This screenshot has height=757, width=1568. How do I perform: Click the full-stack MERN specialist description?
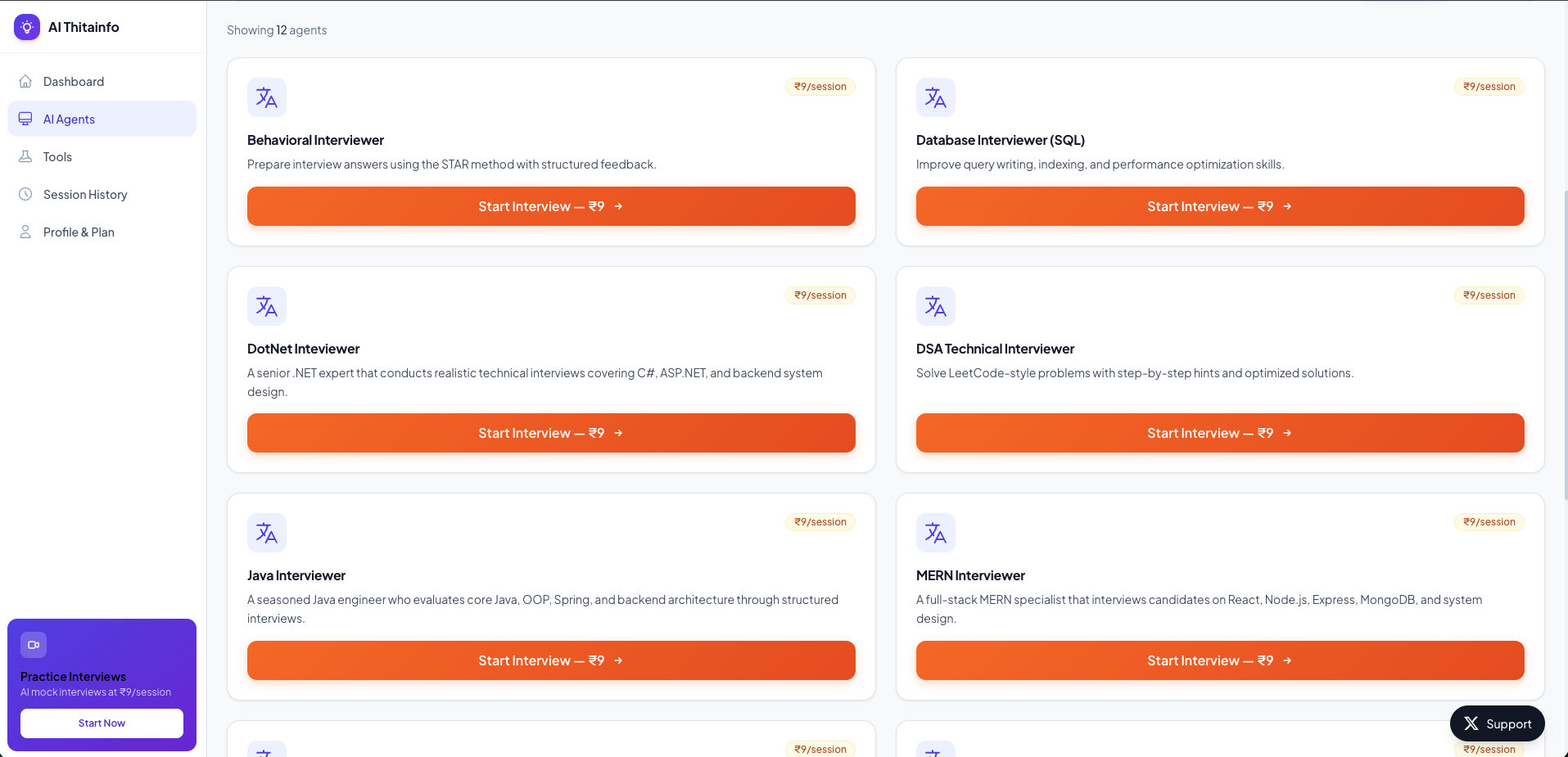point(1199,609)
